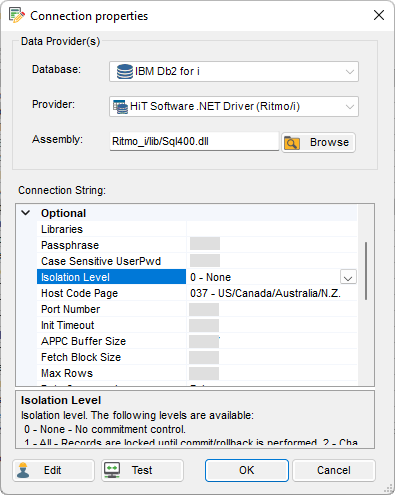This screenshot has height=495, width=395.
Task: Click the Browse folder magnifier icon
Action: click(292, 143)
